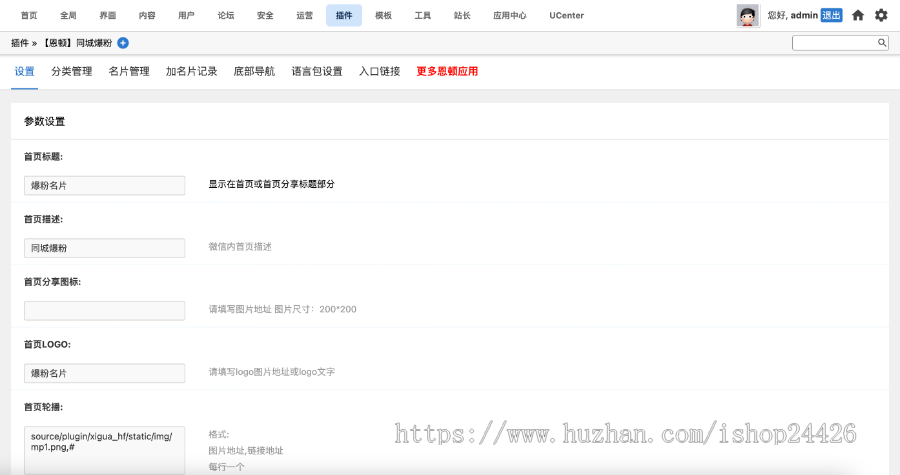Screen dimensions: 900x475
Task: Open the 安全 menu
Action: coord(265,15)
